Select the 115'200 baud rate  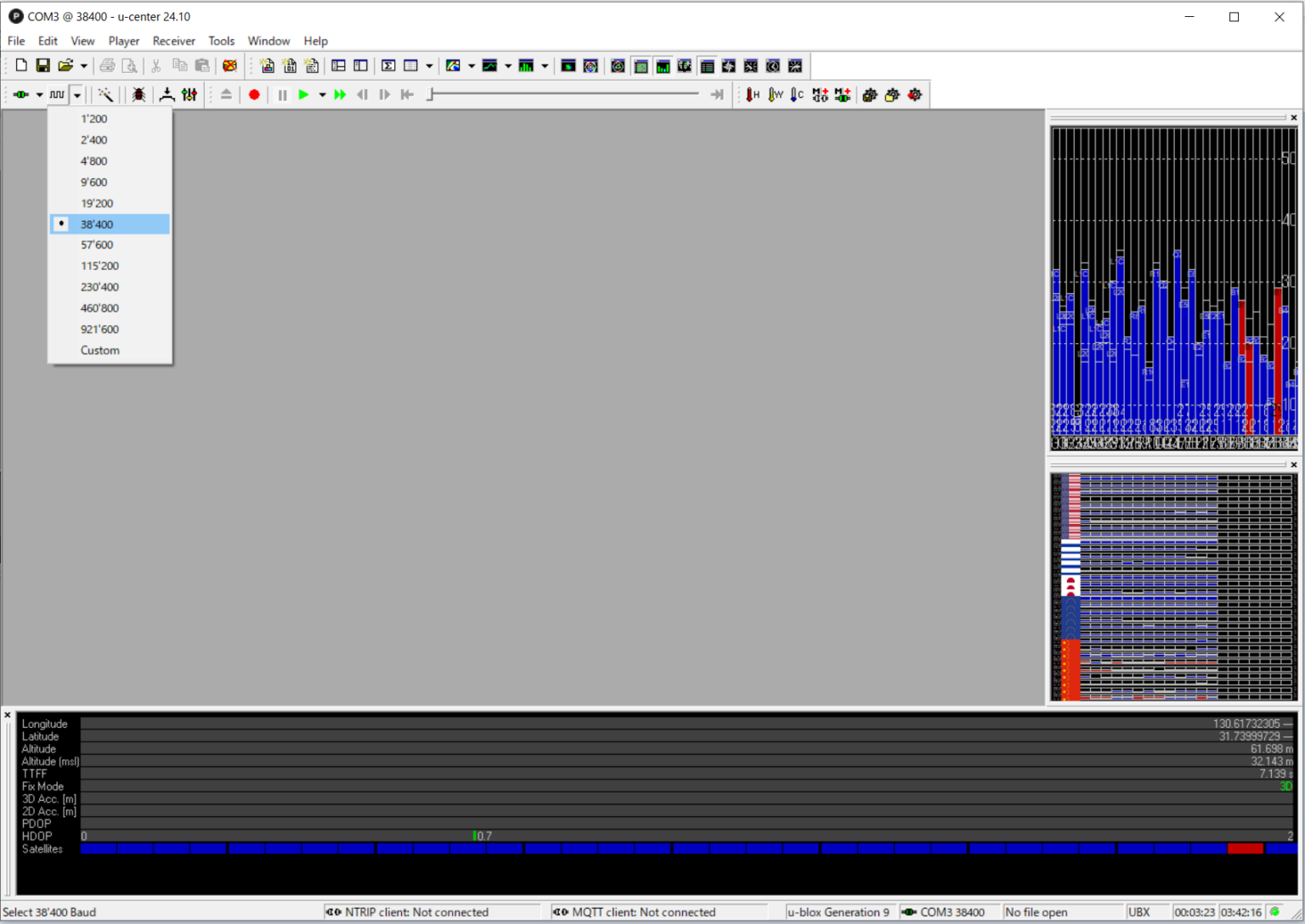pyautogui.click(x=99, y=266)
